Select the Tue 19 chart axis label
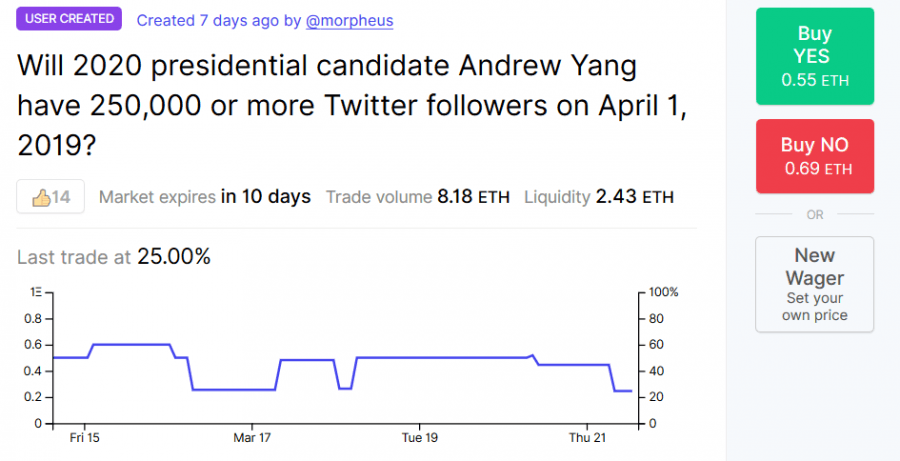 (420, 438)
